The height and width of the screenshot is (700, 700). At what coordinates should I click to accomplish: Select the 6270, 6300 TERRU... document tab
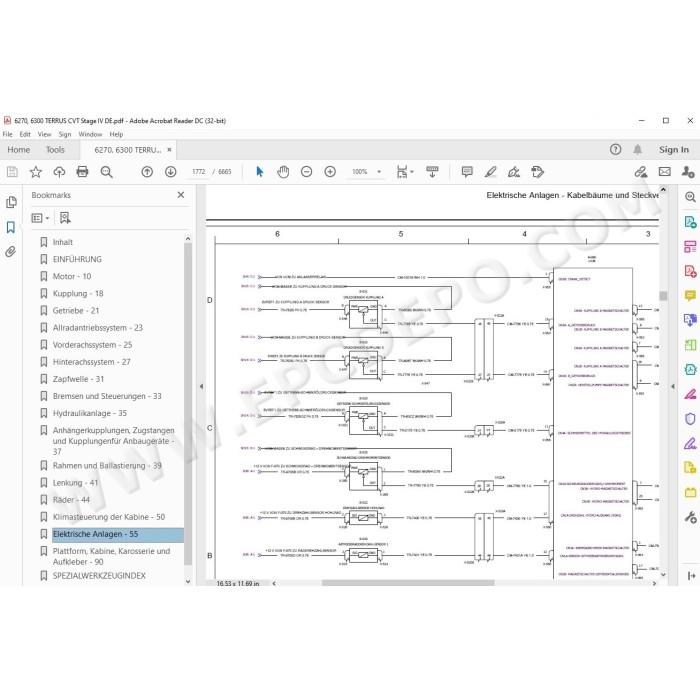128,150
